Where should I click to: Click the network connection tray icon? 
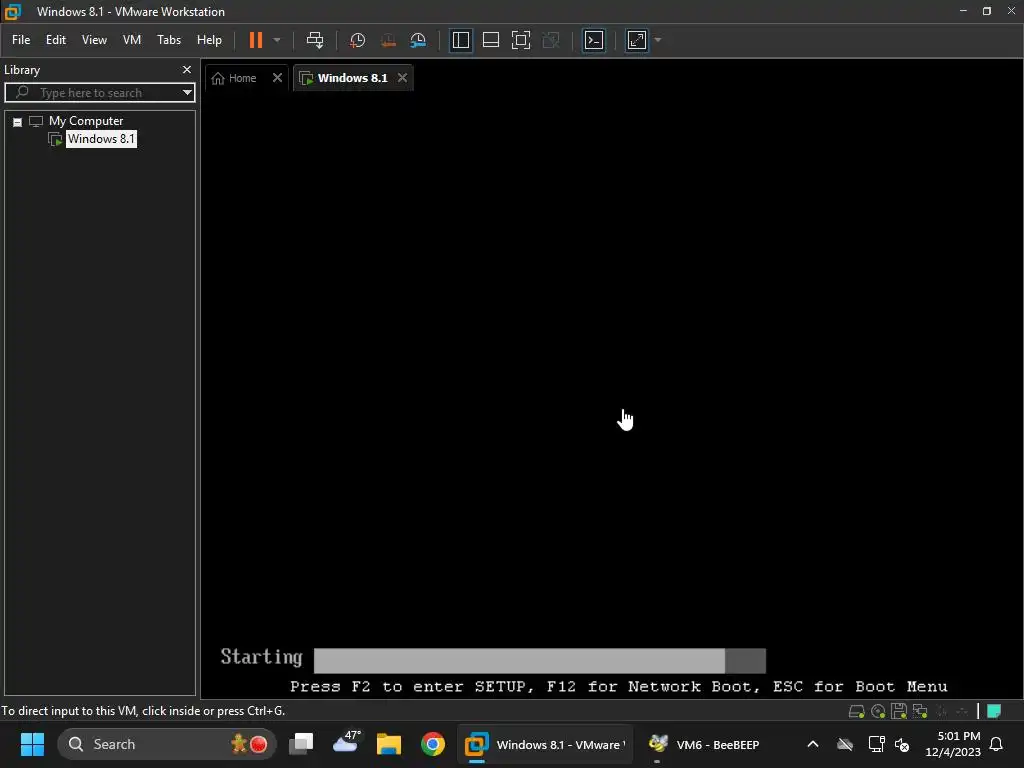[x=876, y=744]
